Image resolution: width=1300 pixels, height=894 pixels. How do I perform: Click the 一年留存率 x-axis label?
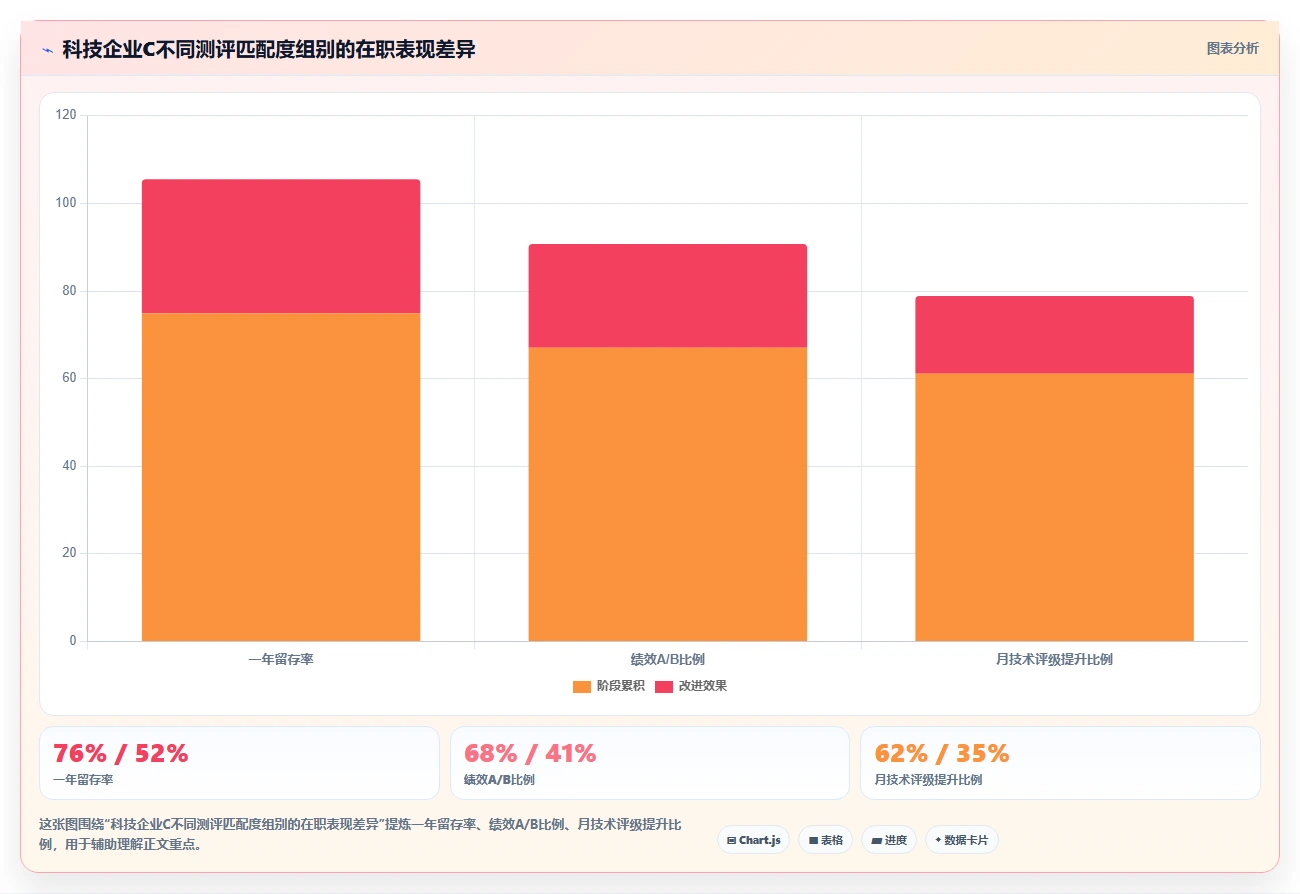pyautogui.click(x=281, y=659)
